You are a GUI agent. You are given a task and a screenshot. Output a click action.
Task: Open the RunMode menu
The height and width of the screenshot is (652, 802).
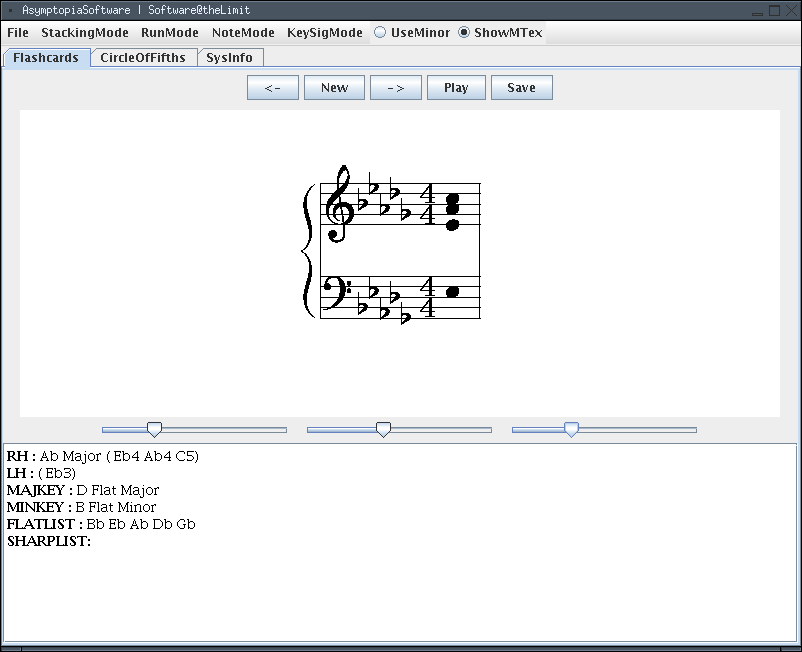coord(169,32)
